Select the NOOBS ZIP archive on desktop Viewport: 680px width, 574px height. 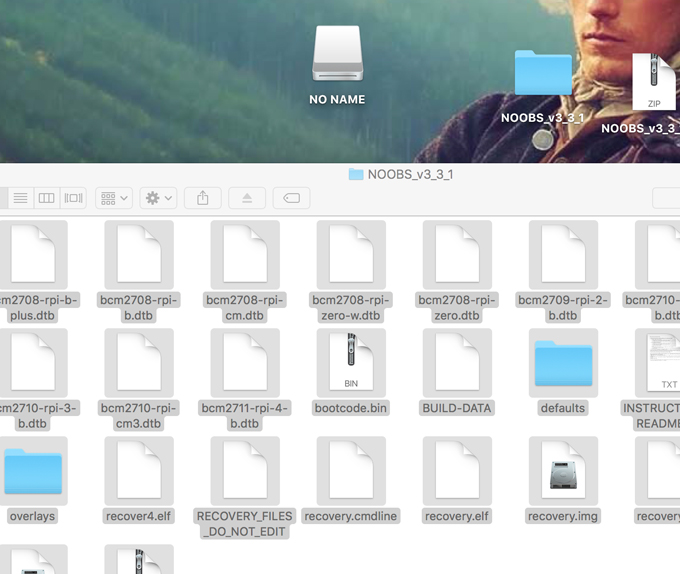(x=655, y=82)
